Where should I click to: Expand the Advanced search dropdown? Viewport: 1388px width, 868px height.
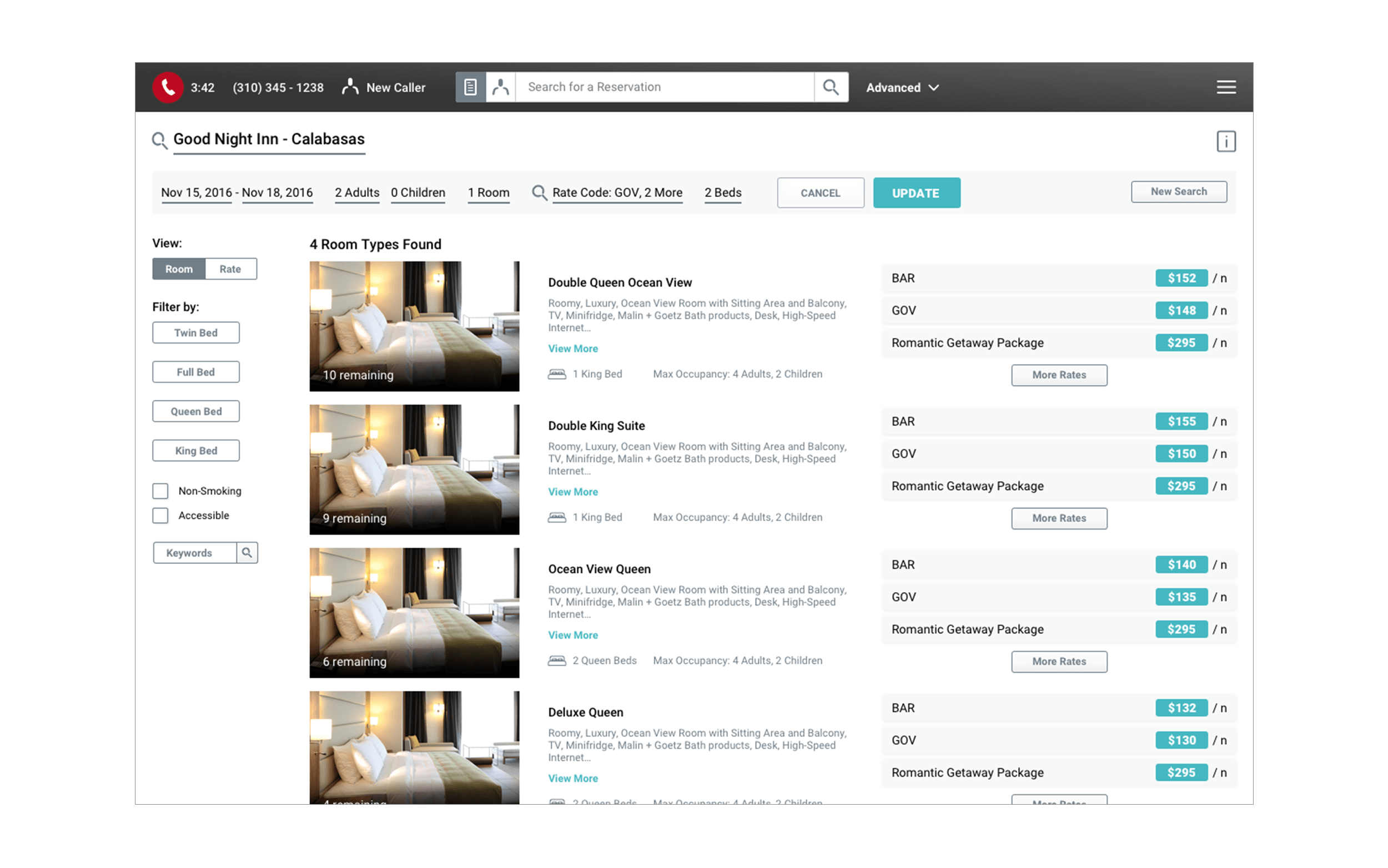click(902, 87)
